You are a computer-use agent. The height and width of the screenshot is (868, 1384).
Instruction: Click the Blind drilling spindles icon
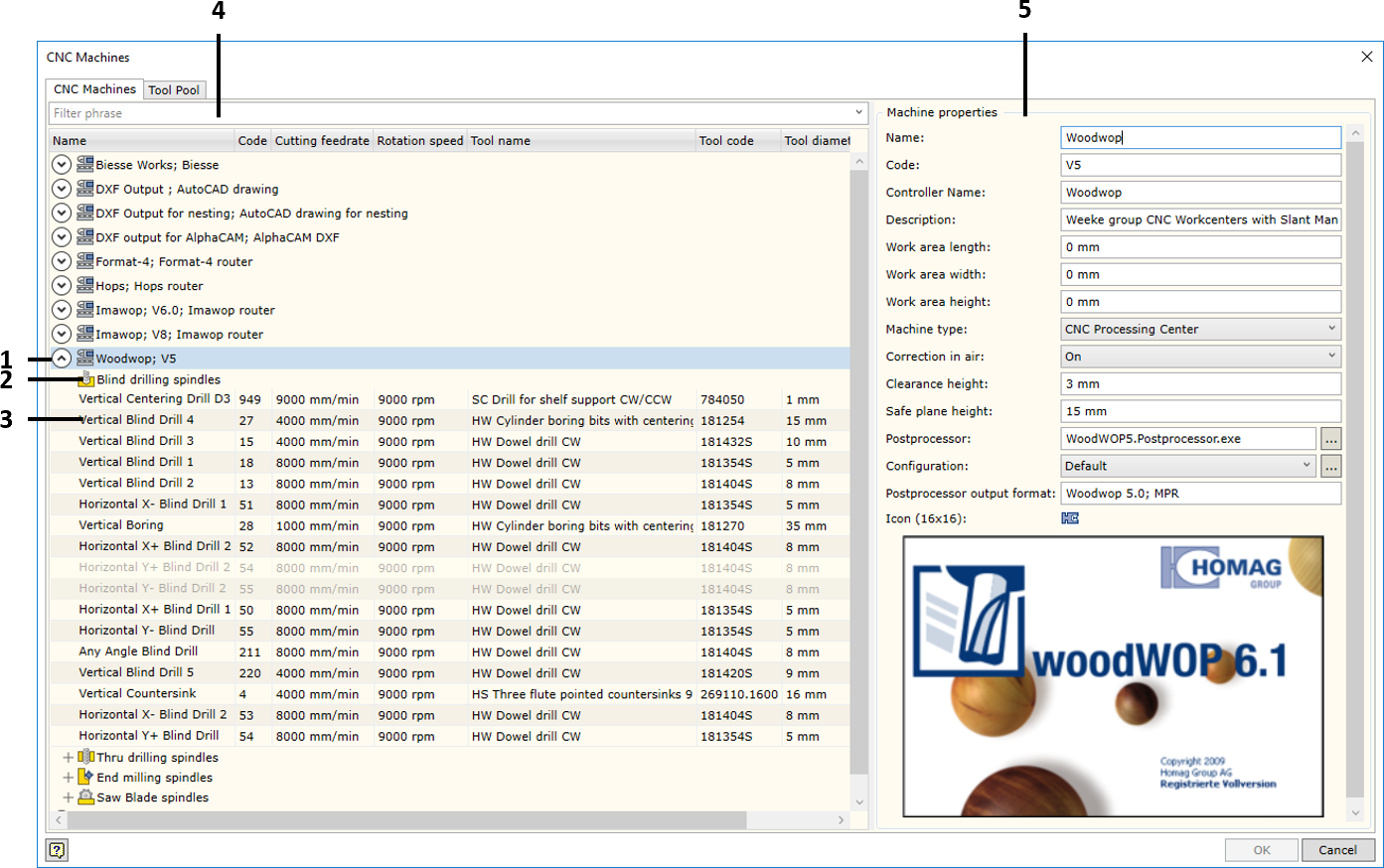tap(86, 379)
